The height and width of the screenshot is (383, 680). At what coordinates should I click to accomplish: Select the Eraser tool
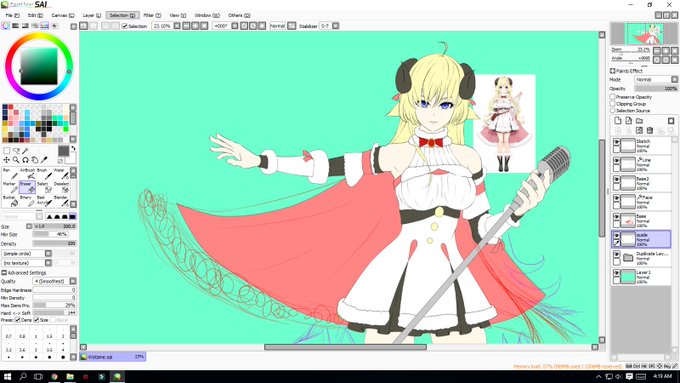coord(27,187)
